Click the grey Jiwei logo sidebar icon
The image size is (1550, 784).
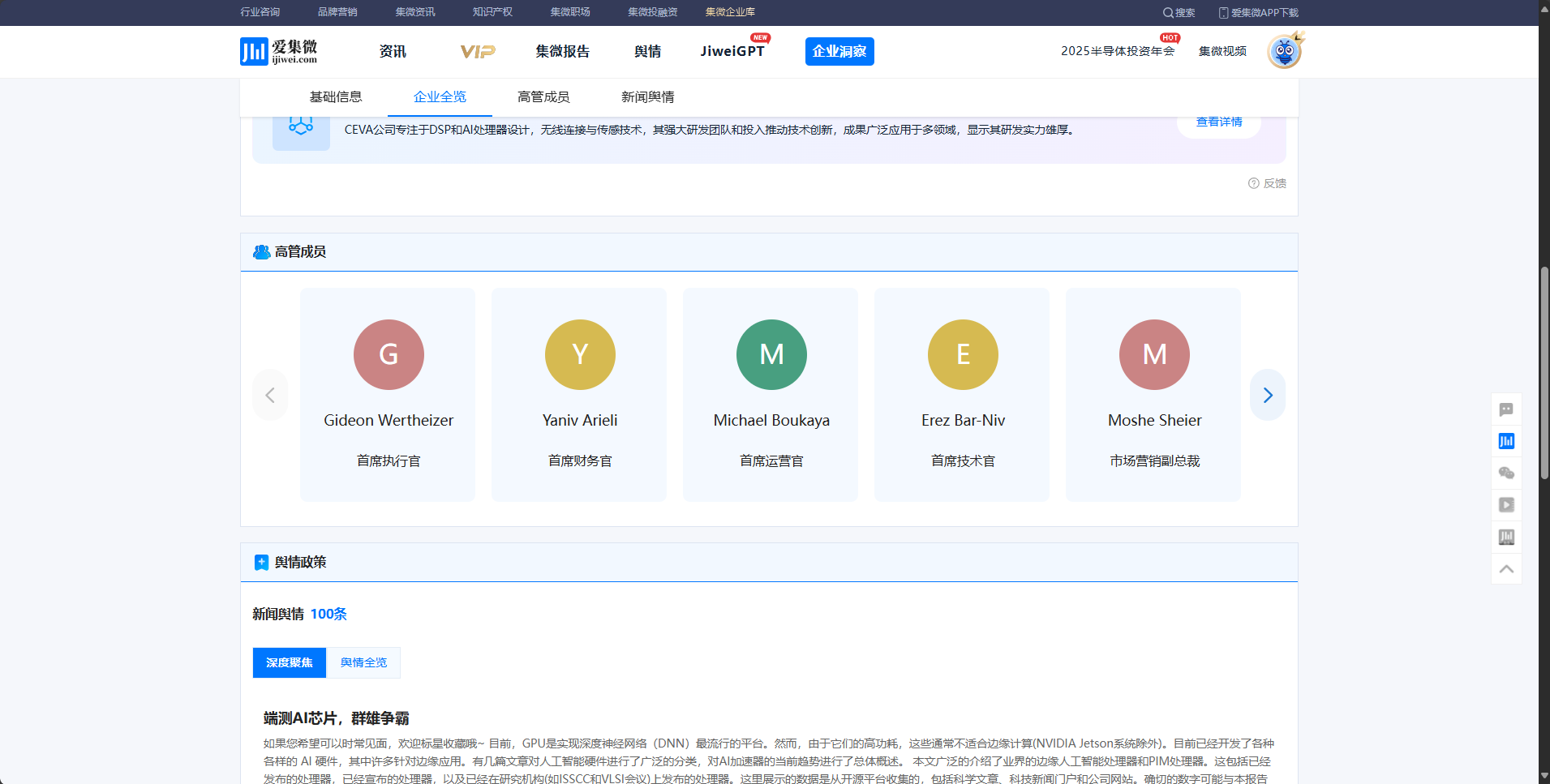point(1506,537)
